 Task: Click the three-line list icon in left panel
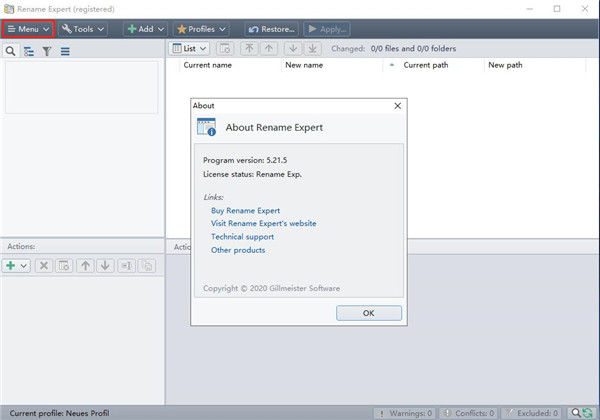click(65, 51)
